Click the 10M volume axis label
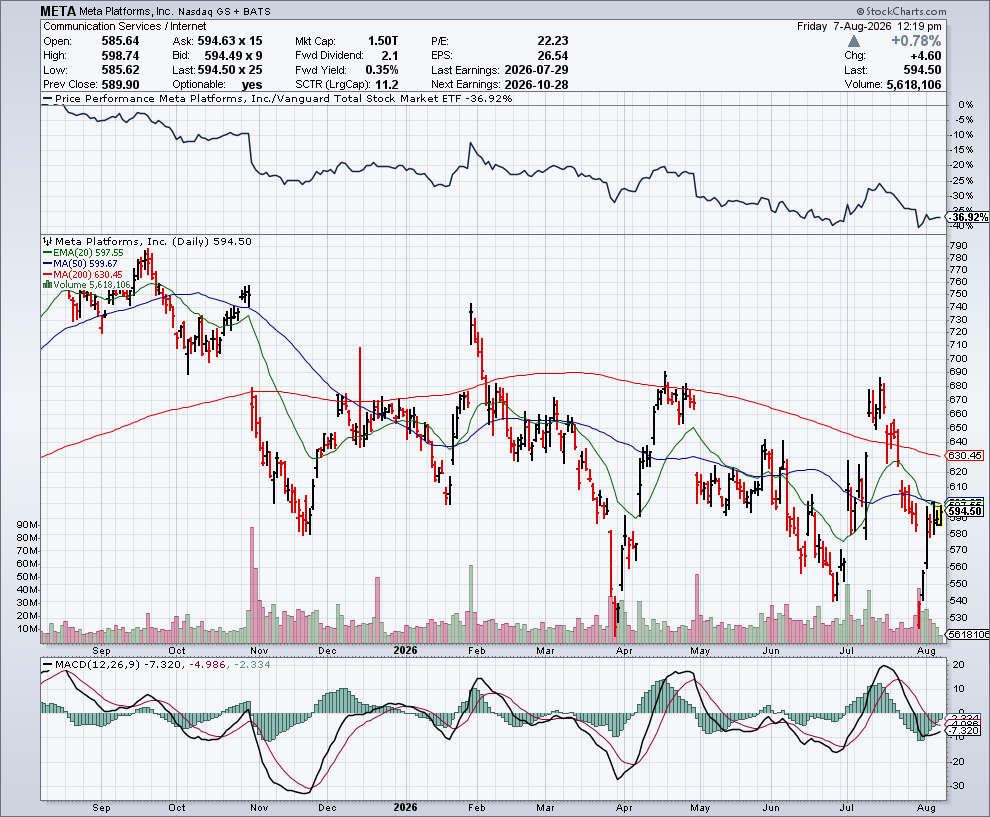The image size is (990, 817). click(27, 629)
